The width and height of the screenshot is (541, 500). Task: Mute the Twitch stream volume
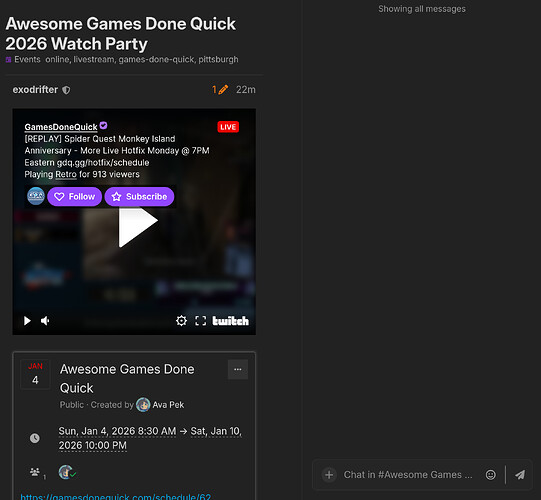[x=45, y=321]
